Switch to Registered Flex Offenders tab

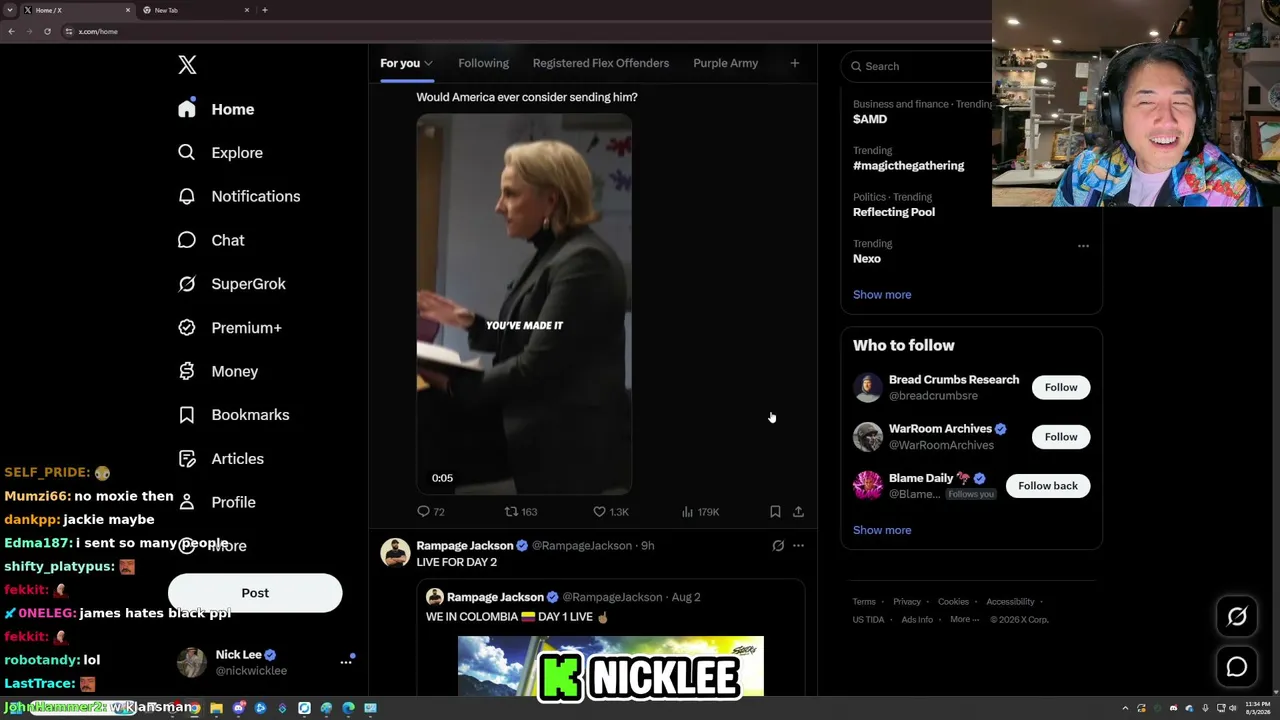pos(601,63)
